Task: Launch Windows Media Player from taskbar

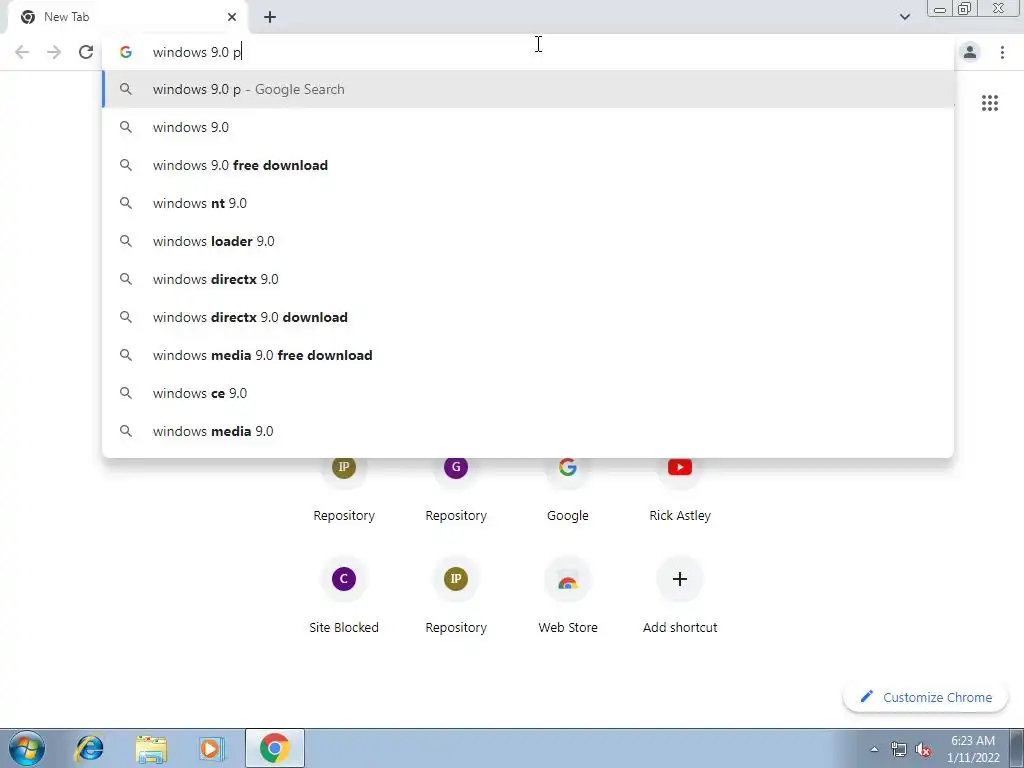Action: tap(211, 748)
